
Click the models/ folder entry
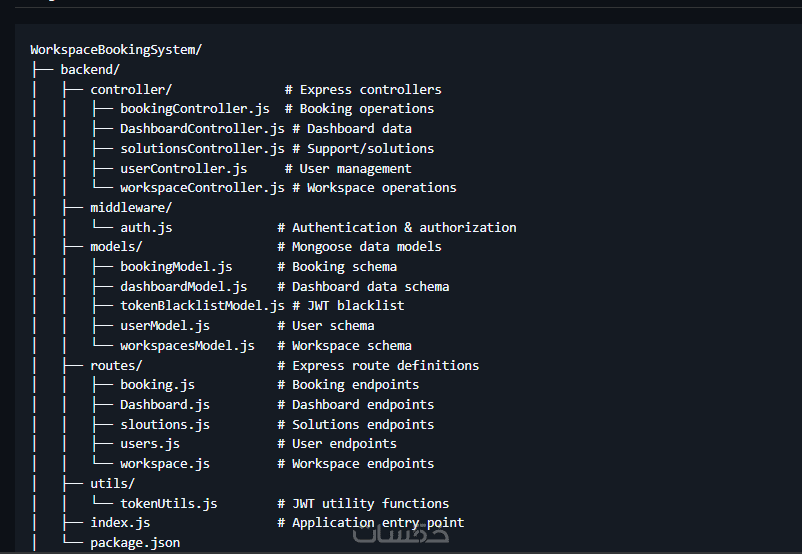click(x=116, y=246)
